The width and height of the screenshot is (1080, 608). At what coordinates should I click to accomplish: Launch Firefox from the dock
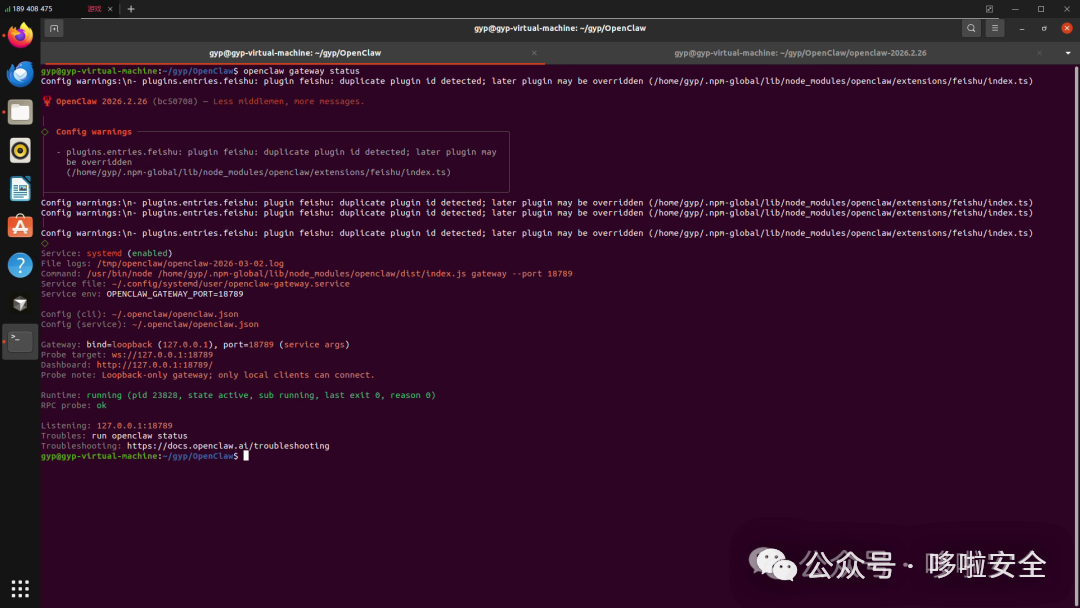pos(20,35)
